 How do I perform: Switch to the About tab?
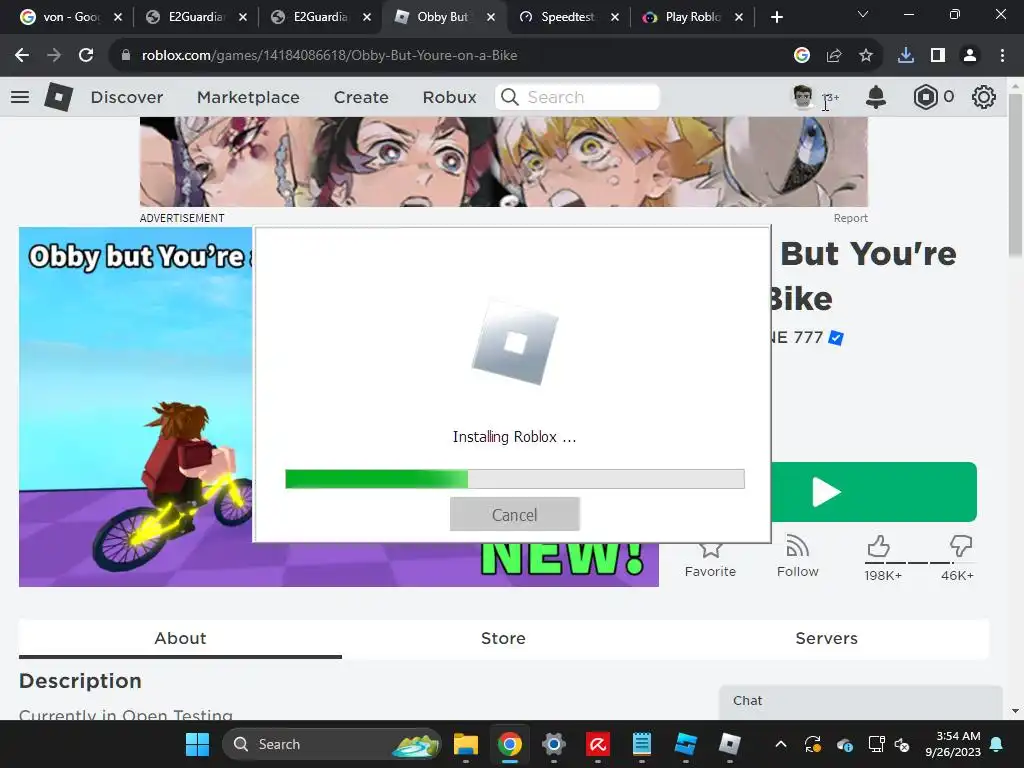[x=180, y=638]
